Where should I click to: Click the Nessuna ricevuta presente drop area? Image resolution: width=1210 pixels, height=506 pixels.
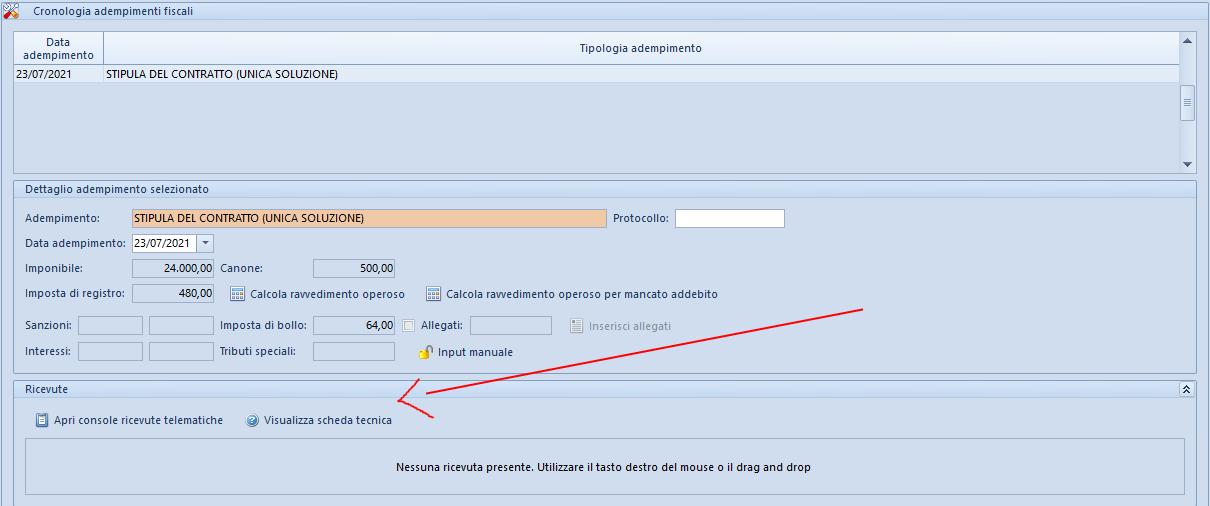(604, 467)
